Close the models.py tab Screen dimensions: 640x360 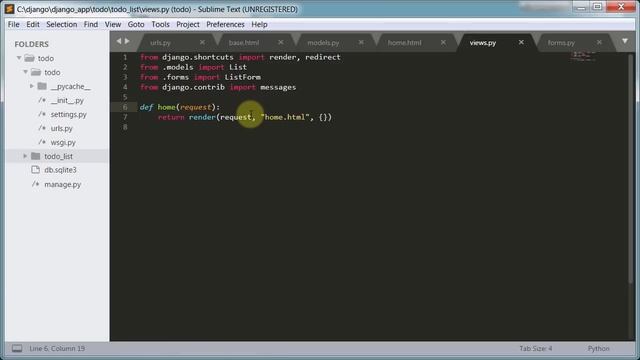[x=361, y=42]
